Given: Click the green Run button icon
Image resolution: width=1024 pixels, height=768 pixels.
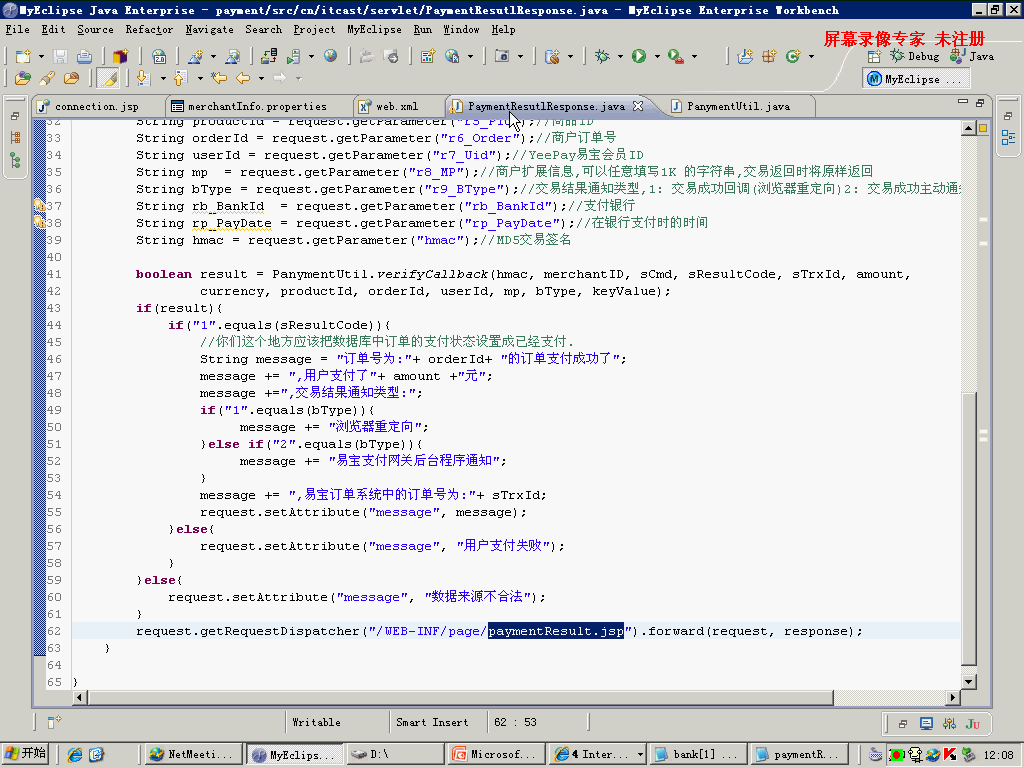Looking at the screenshot, I should click(639, 57).
